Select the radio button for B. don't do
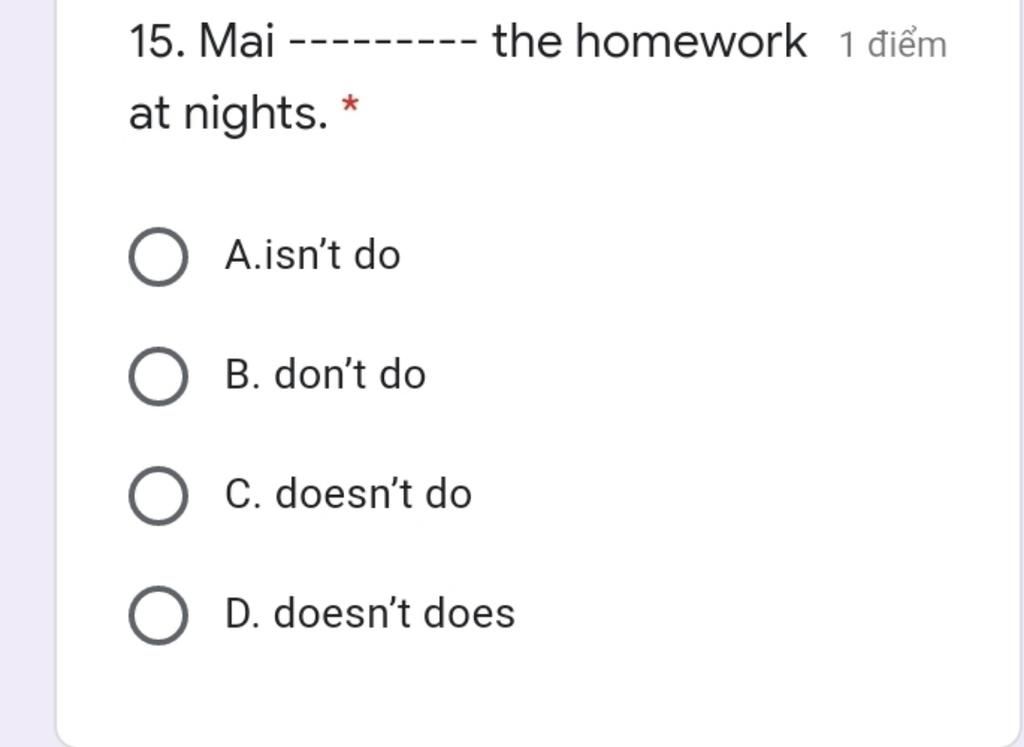 158,376
